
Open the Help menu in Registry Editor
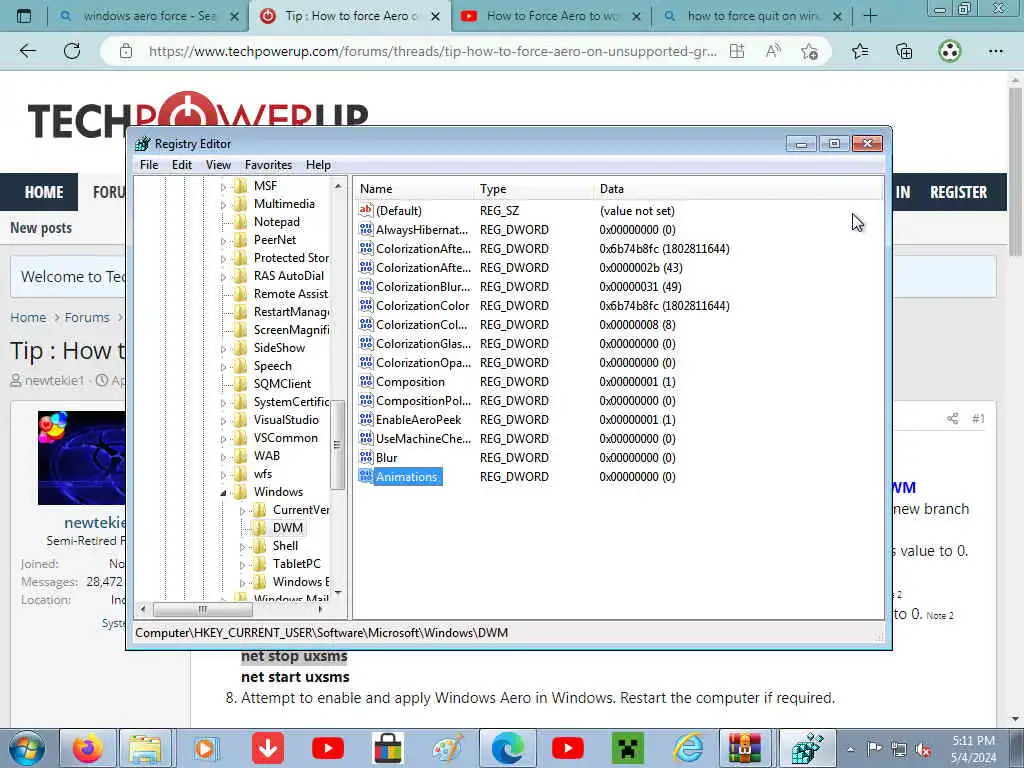click(x=318, y=165)
